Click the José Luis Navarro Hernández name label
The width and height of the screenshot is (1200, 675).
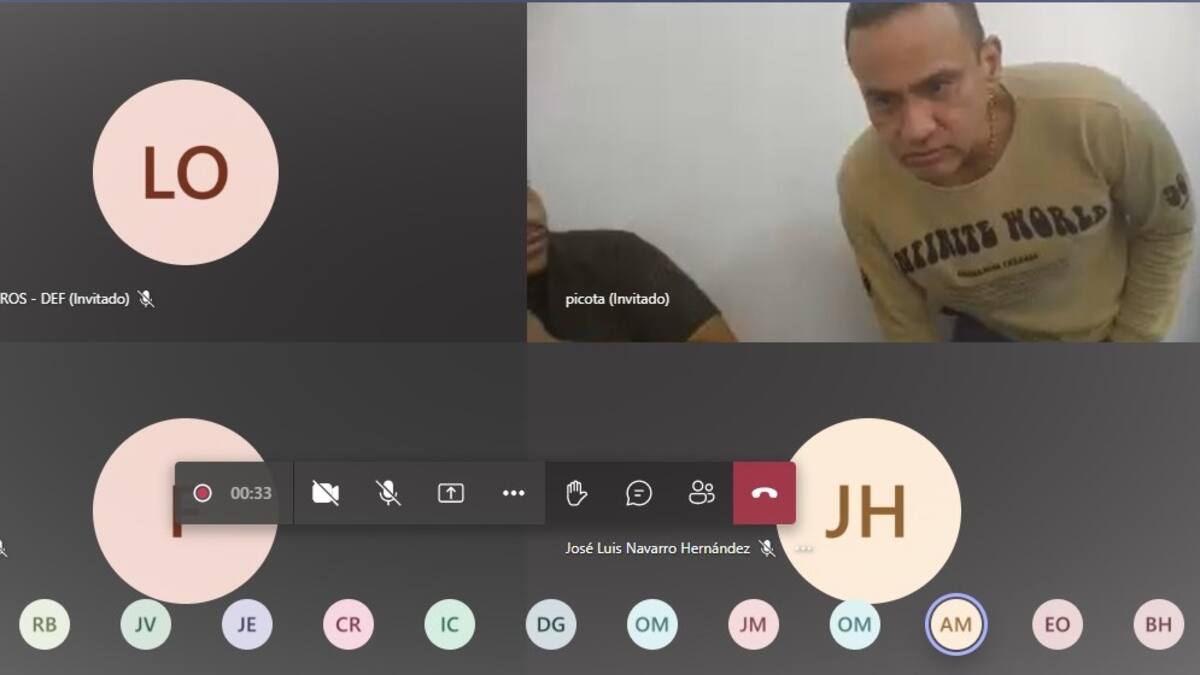pyautogui.click(x=657, y=548)
